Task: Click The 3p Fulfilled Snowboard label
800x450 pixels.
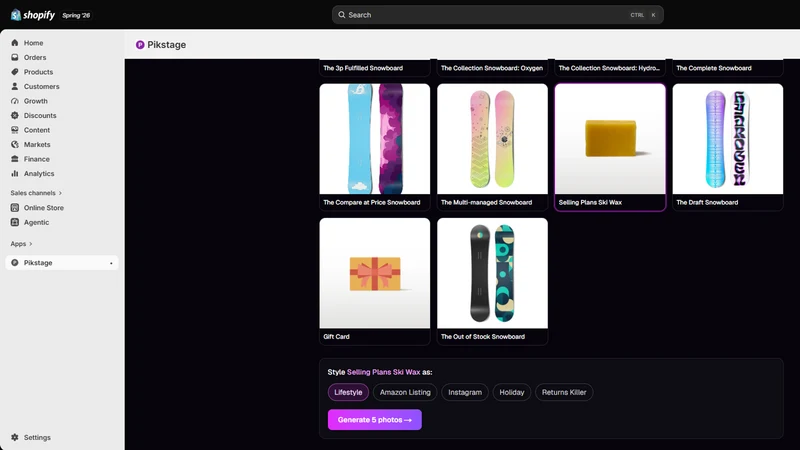Action: (363, 68)
